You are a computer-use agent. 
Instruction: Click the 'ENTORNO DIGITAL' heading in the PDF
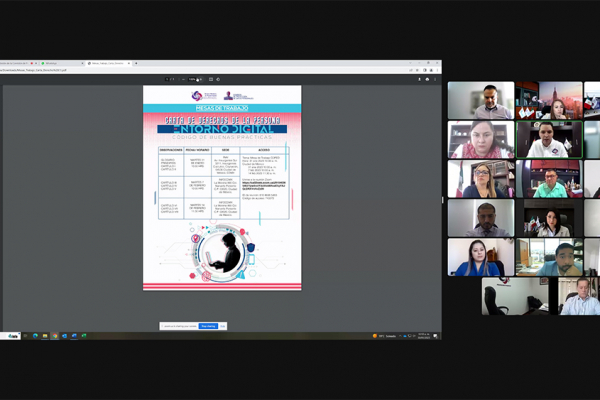pos(222,129)
